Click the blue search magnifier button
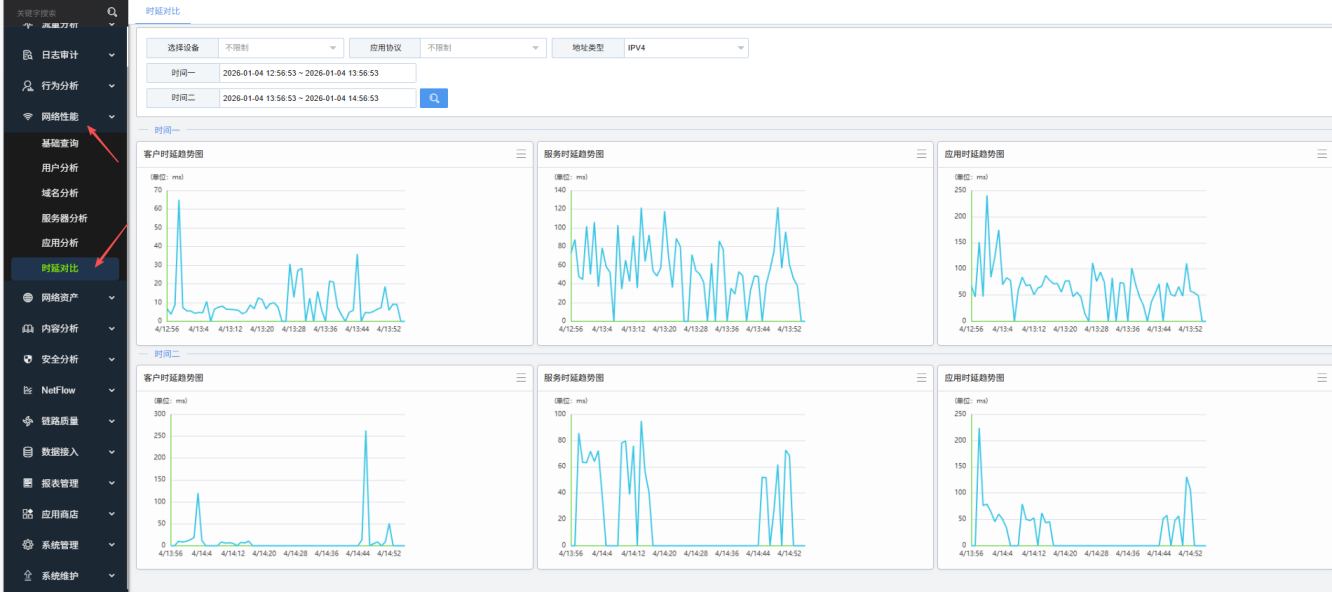The height and width of the screenshot is (592, 1332). click(x=433, y=98)
